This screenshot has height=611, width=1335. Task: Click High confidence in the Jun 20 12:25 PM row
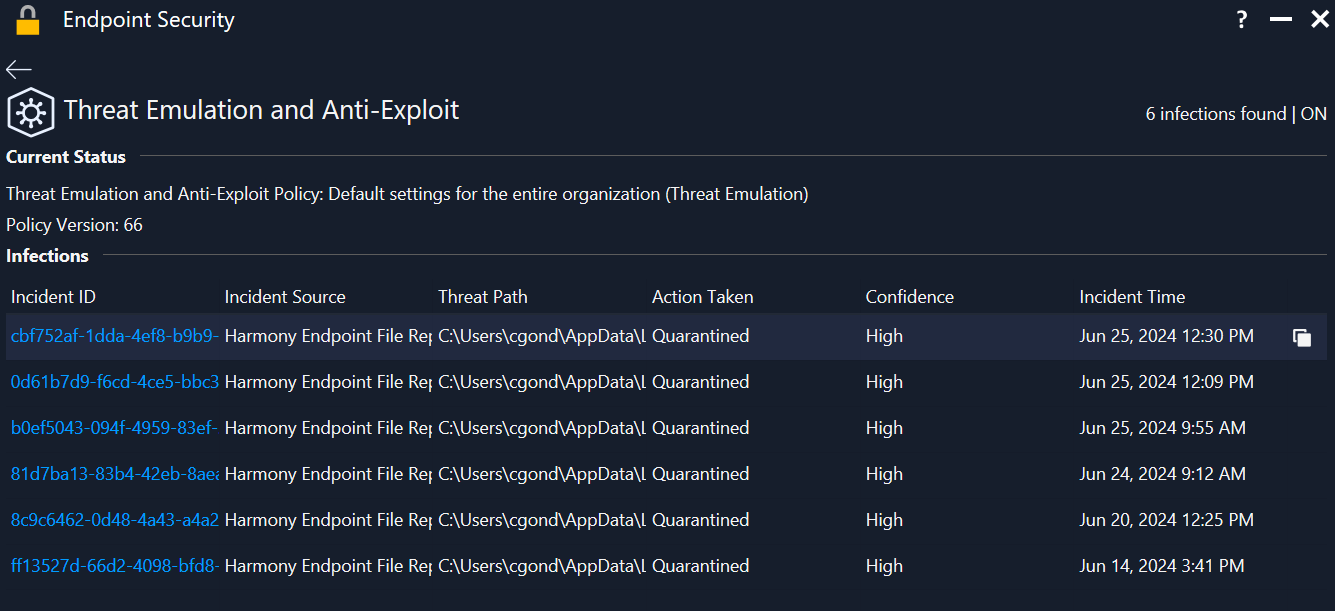click(884, 520)
